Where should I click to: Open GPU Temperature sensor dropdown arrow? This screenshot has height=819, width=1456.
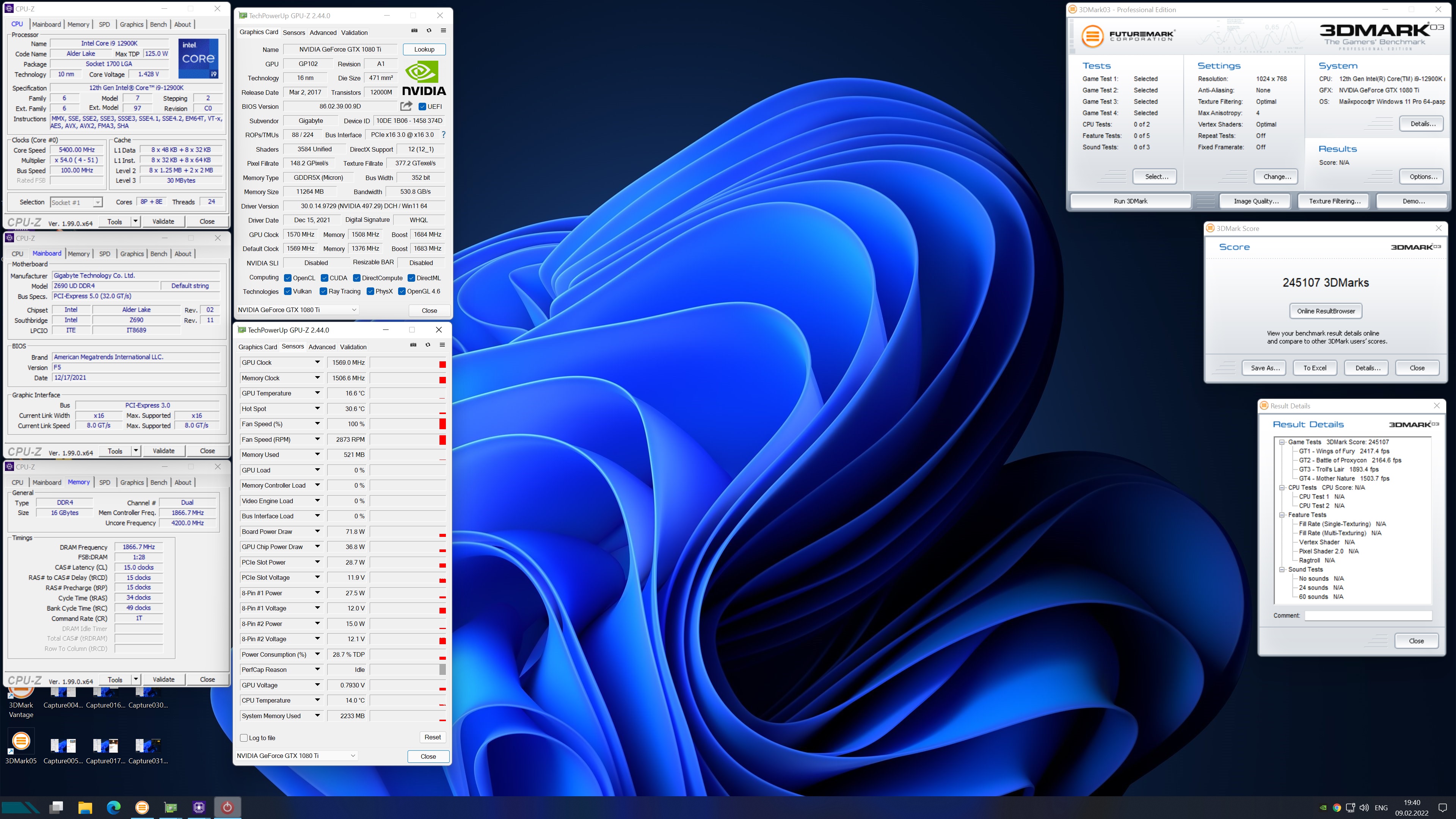click(x=318, y=393)
